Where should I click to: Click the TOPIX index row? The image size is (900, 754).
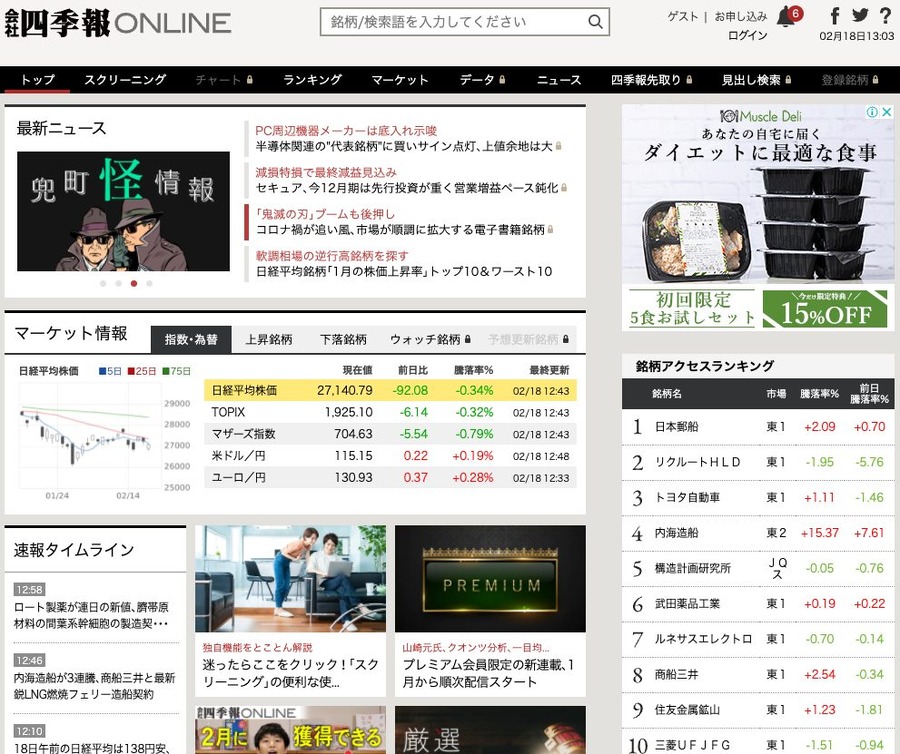click(x=390, y=413)
